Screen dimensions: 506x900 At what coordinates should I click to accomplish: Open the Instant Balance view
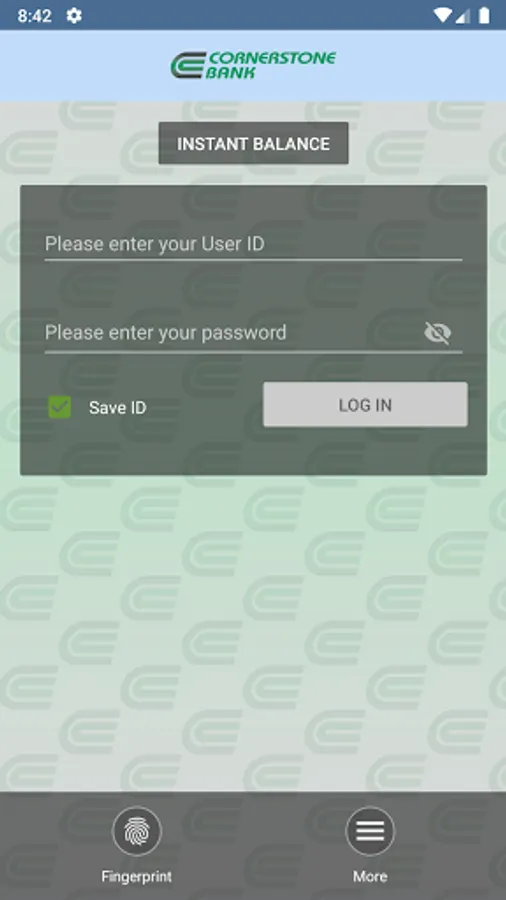pyautogui.click(x=253, y=143)
